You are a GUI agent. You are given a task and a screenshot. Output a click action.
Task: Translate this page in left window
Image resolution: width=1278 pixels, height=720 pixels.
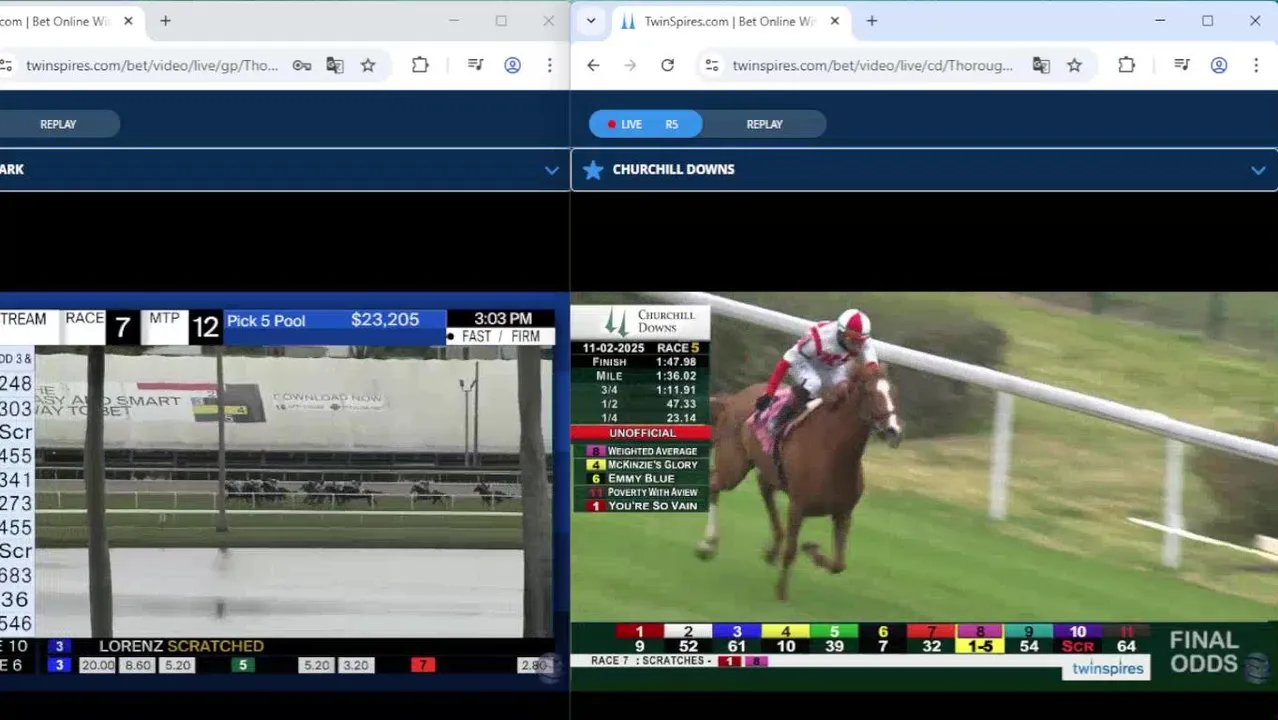335,65
